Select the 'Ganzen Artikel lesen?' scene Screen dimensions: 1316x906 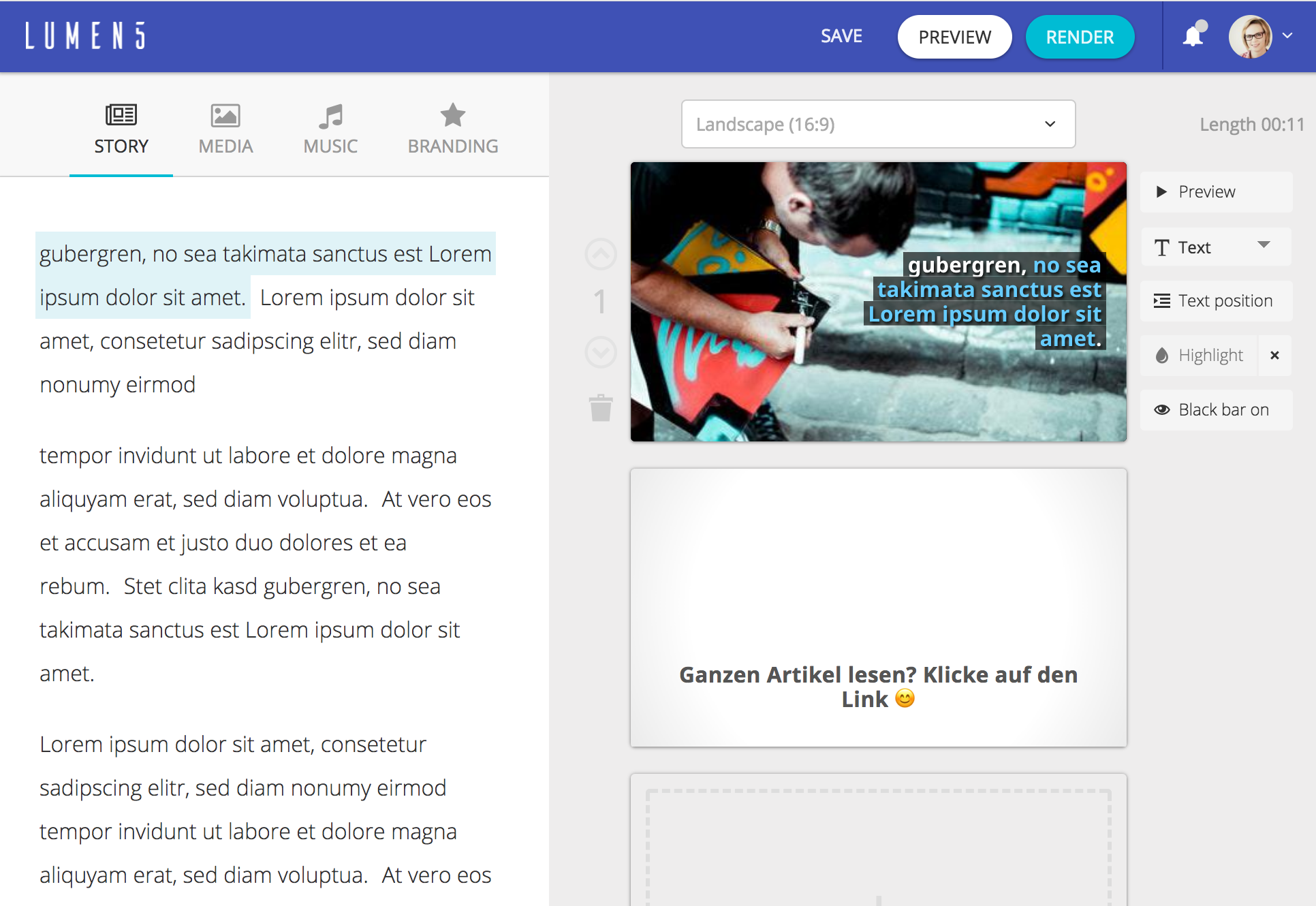click(x=878, y=608)
